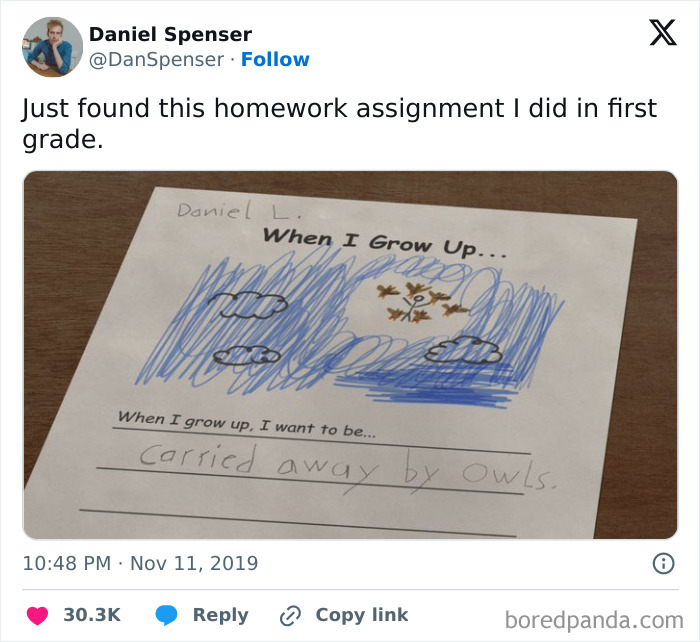This screenshot has width=700, height=642.
Task: Open the @DanSpenser handle link
Action: click(x=156, y=60)
